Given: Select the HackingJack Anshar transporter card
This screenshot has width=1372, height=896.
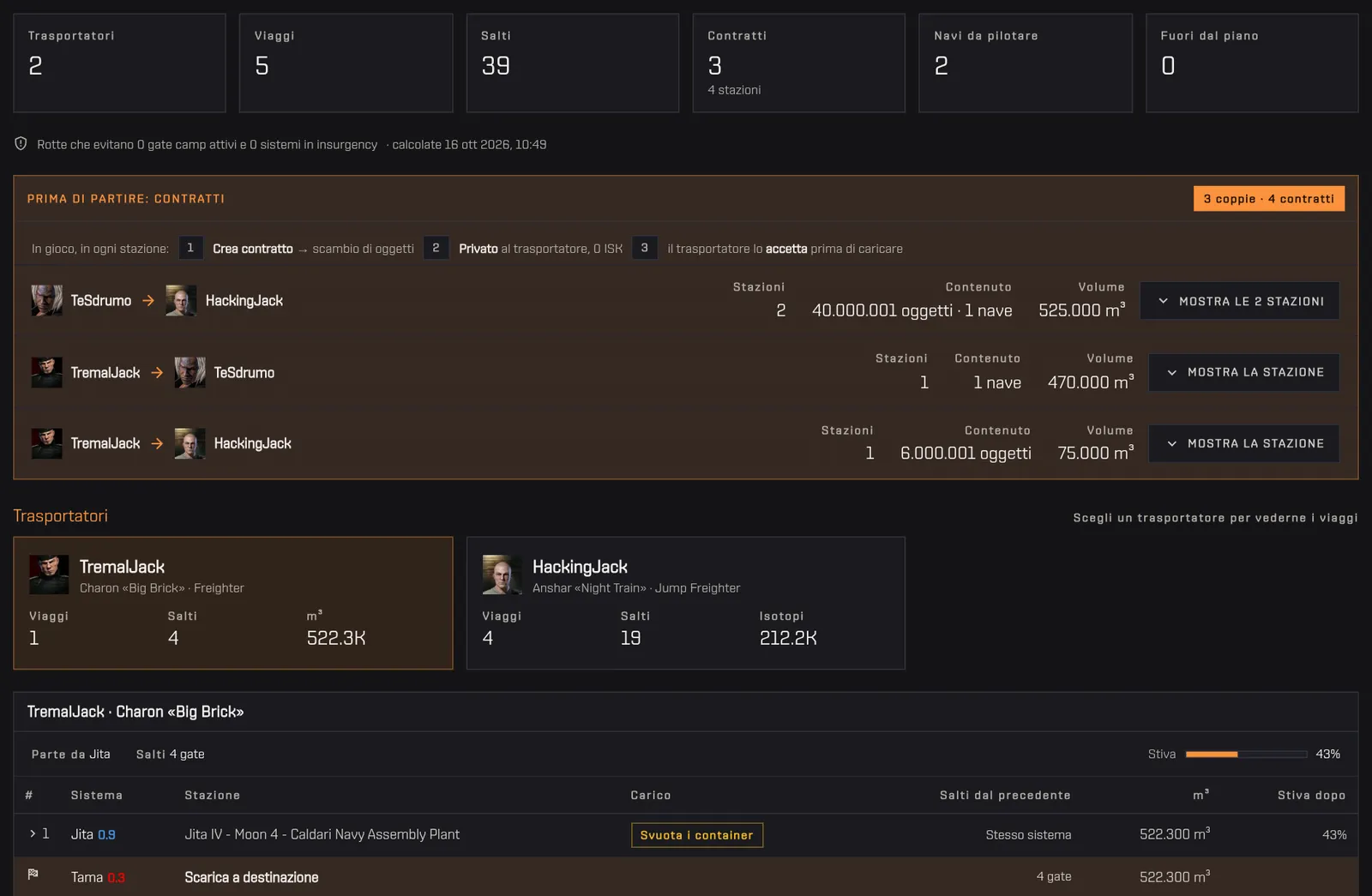Looking at the screenshot, I should point(686,603).
